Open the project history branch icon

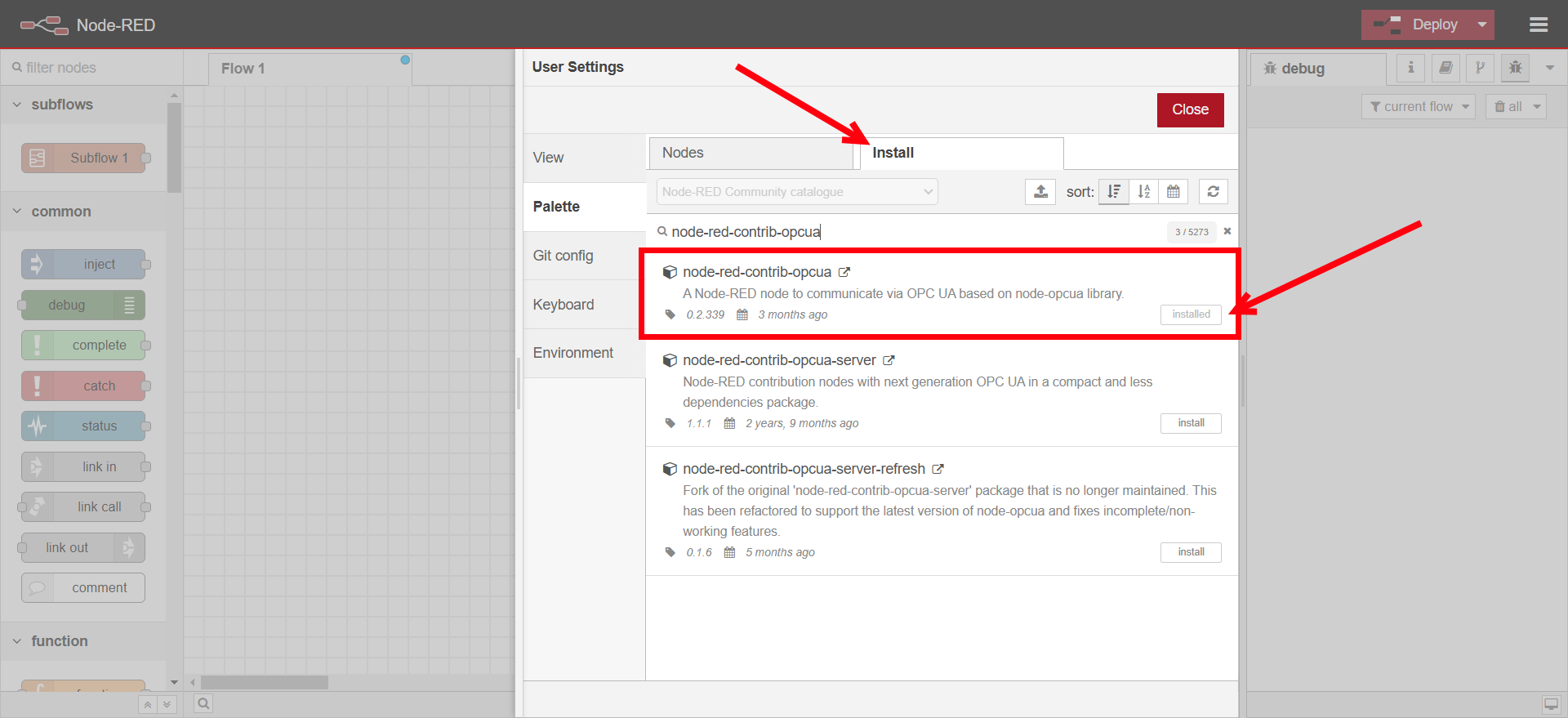pyautogui.click(x=1480, y=68)
